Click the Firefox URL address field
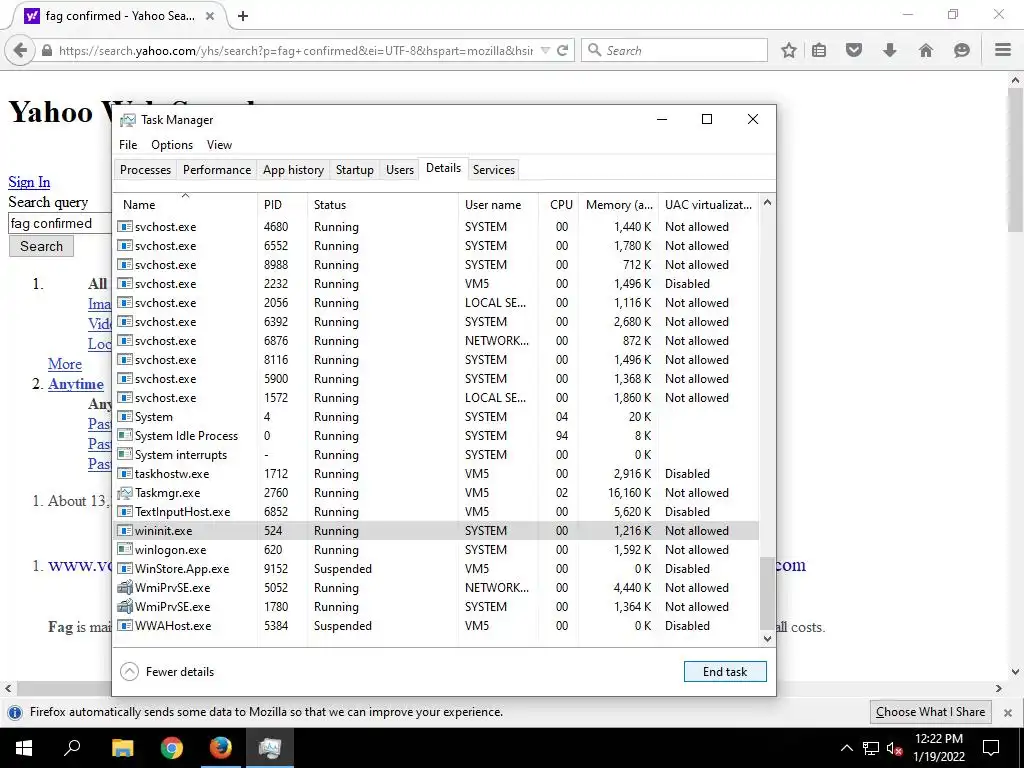Viewport: 1024px width, 768px height. point(295,50)
